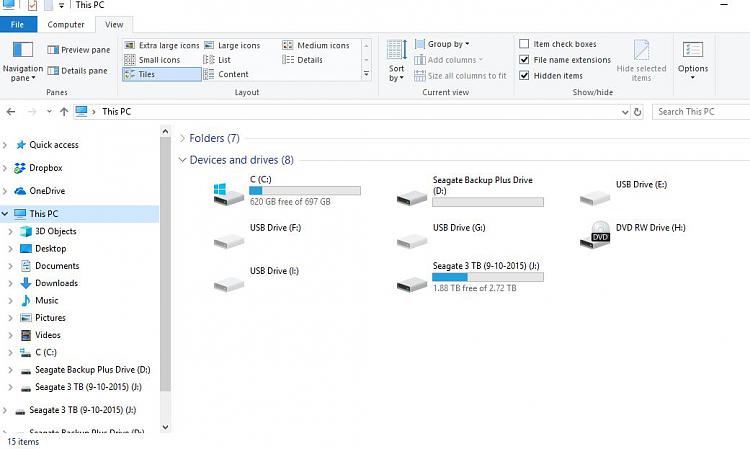
Task: Open the Options button
Action: pos(693,61)
